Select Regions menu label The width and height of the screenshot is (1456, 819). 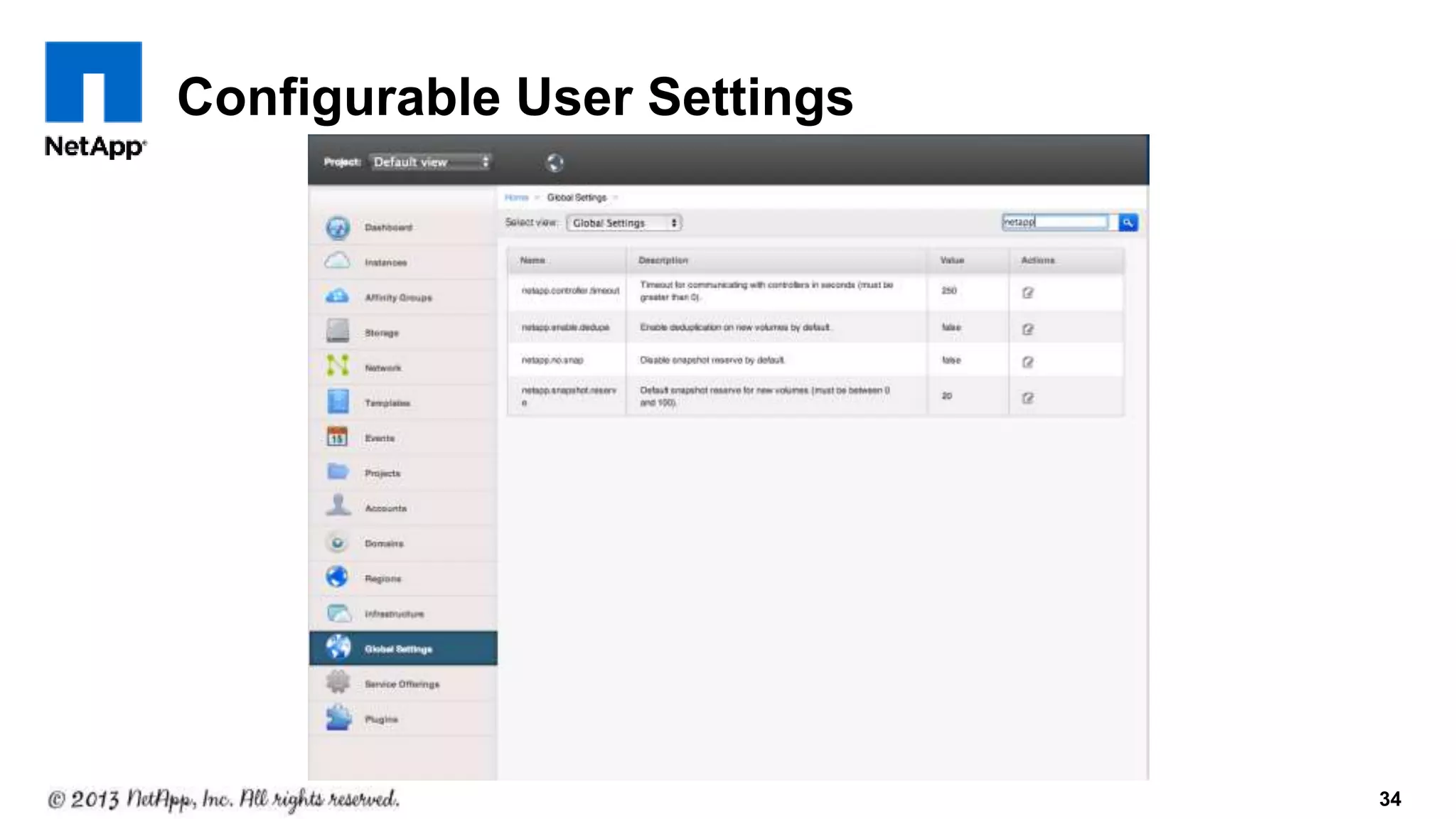point(382,579)
